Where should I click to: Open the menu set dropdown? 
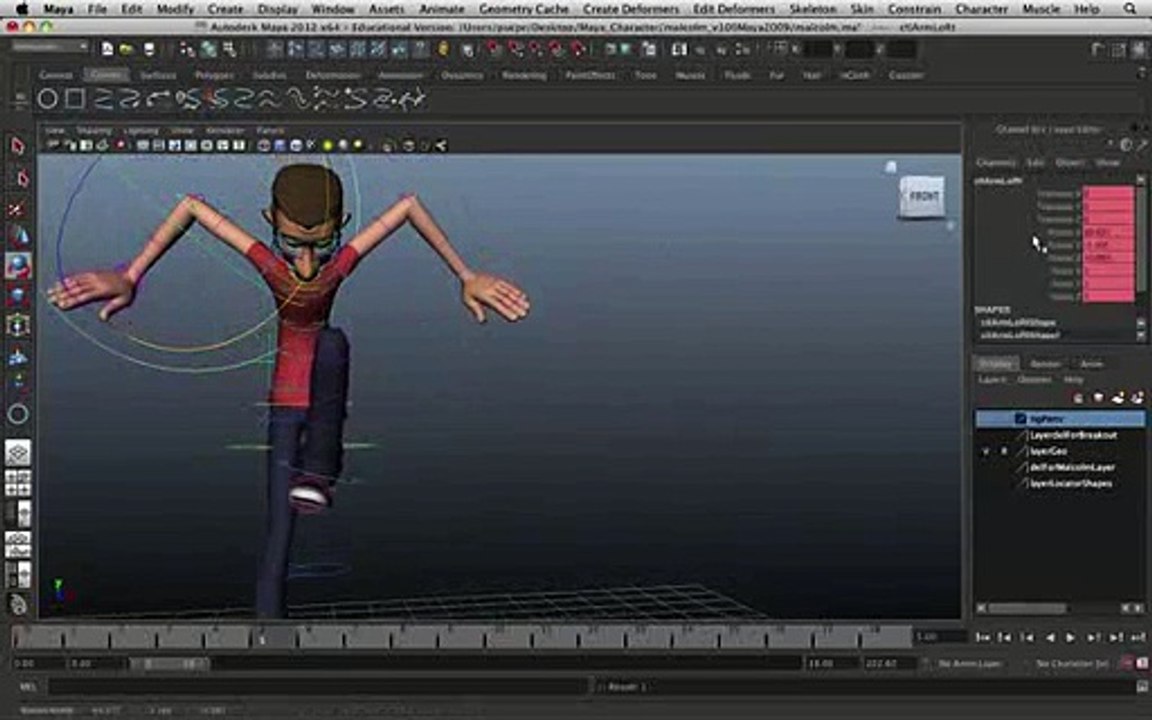coord(50,47)
